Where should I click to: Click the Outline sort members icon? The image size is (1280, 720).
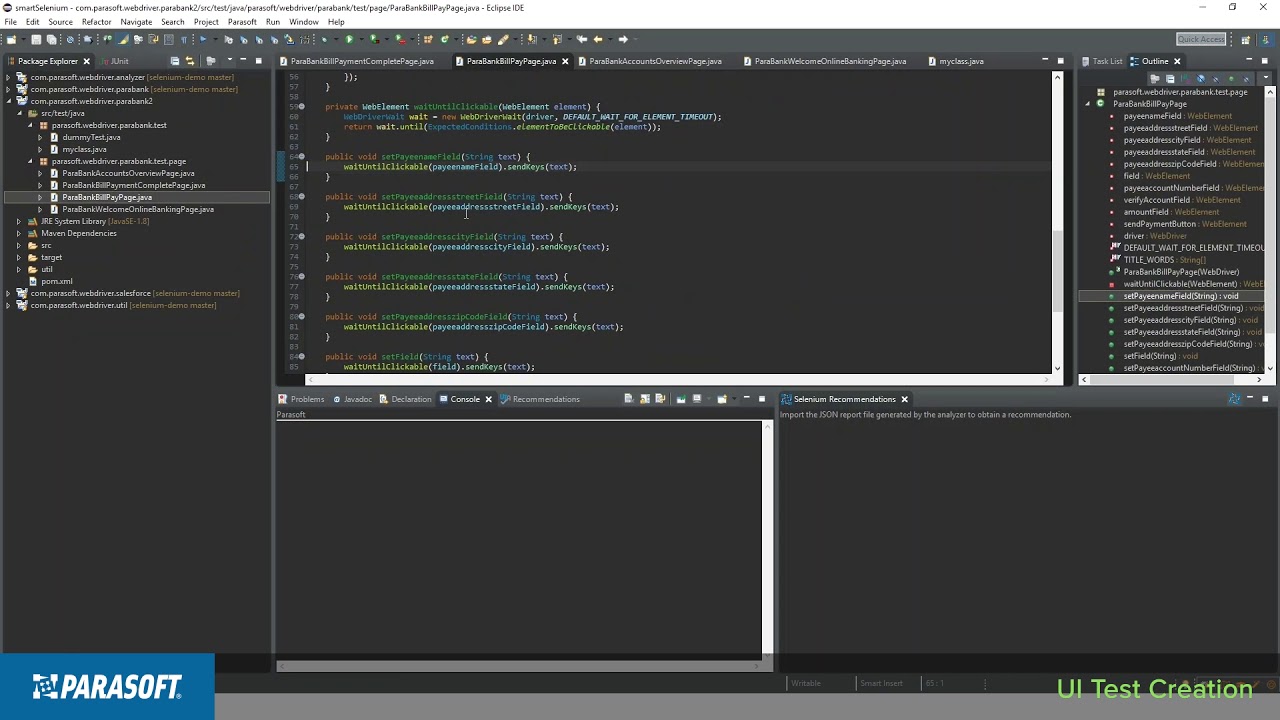click(1187, 78)
